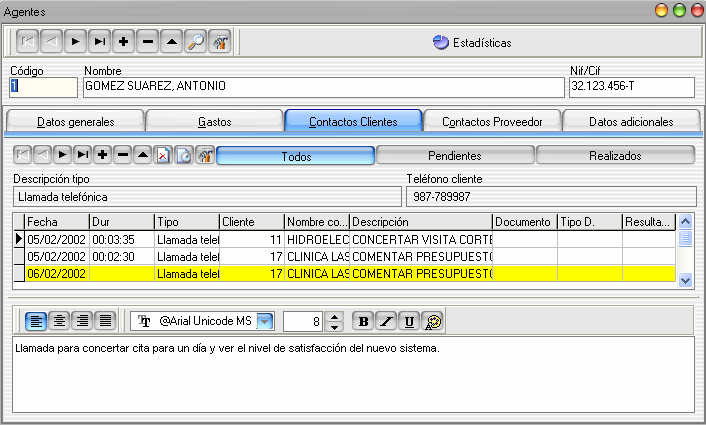The height and width of the screenshot is (428, 706).
Task: Switch to Datos generales tab
Action: coord(75,122)
